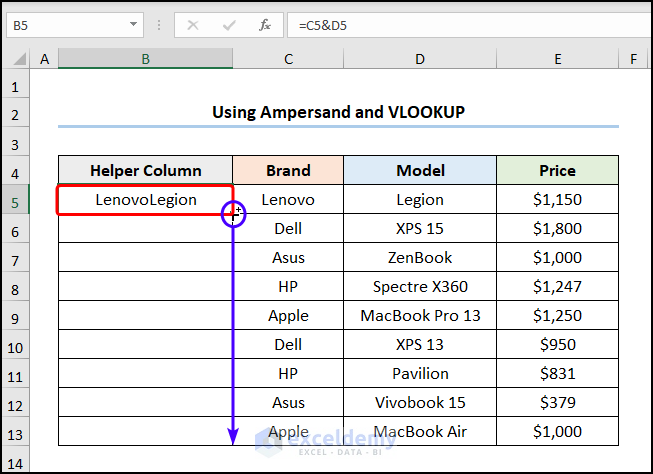Click the Enter checkmark formula bar icon

tap(229, 25)
